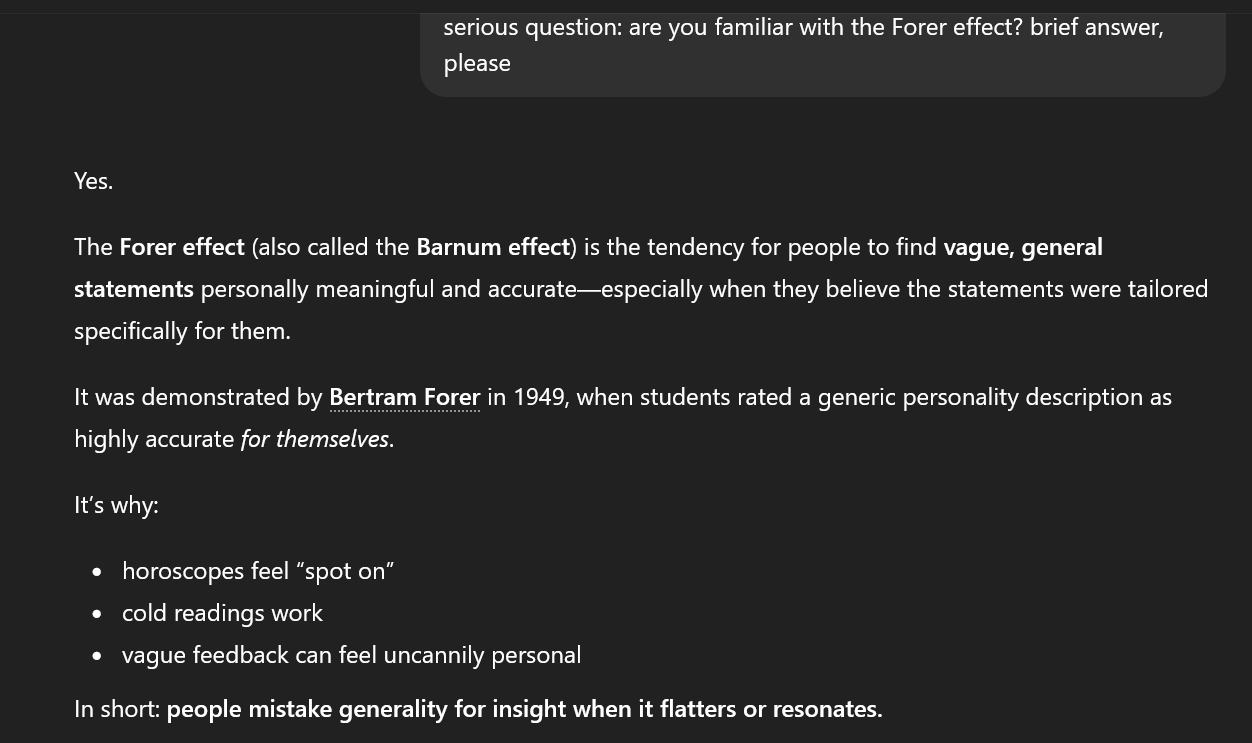Click the "Yes." reply line
This screenshot has width=1252, height=743.
pos(93,181)
